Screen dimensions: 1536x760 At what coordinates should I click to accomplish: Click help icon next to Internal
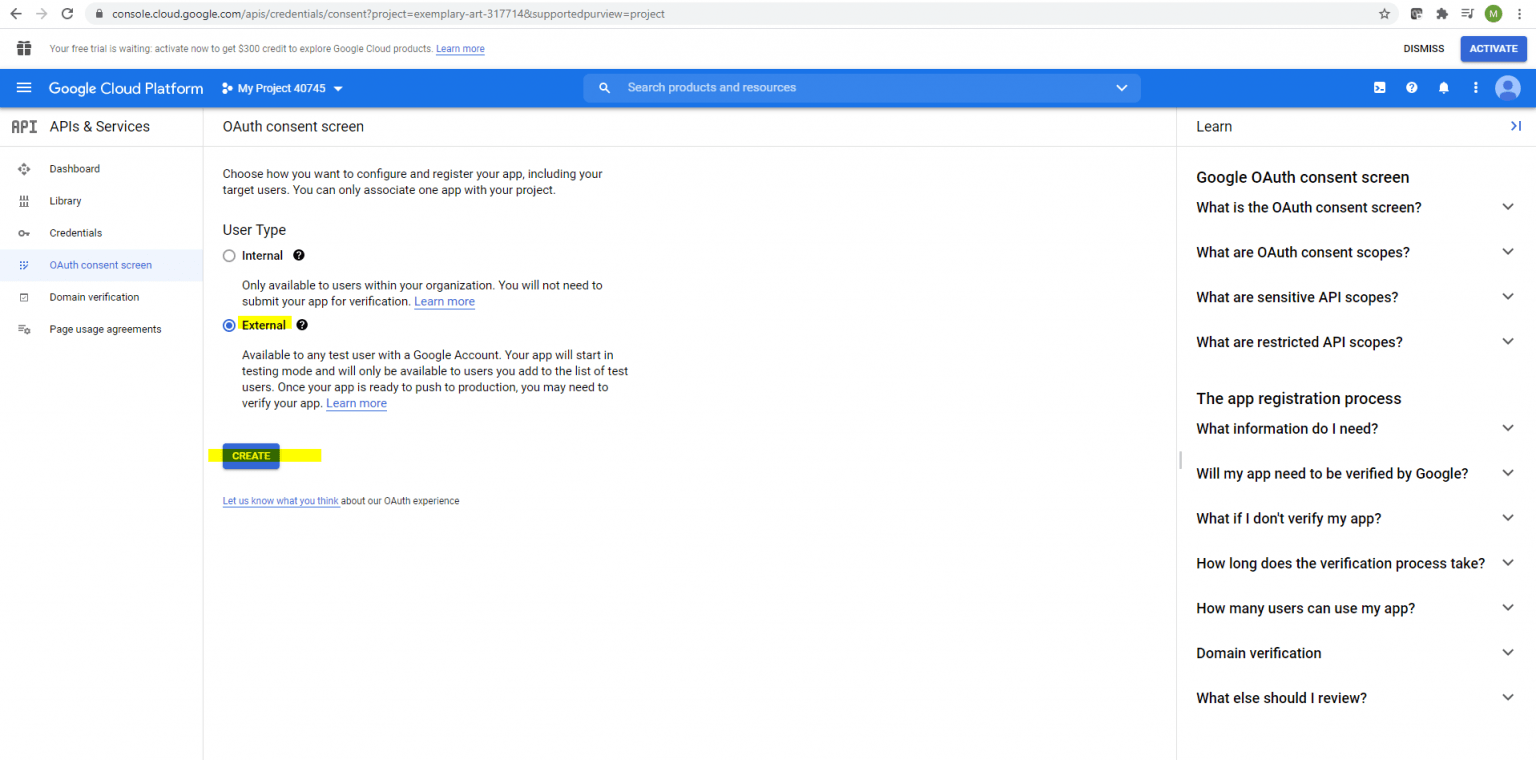point(299,256)
